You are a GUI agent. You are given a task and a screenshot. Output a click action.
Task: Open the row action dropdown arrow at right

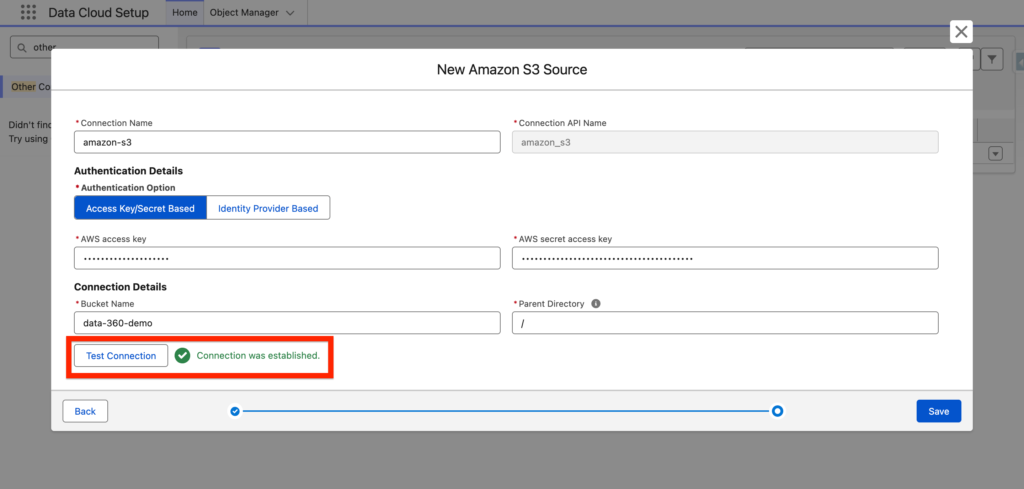pos(995,153)
